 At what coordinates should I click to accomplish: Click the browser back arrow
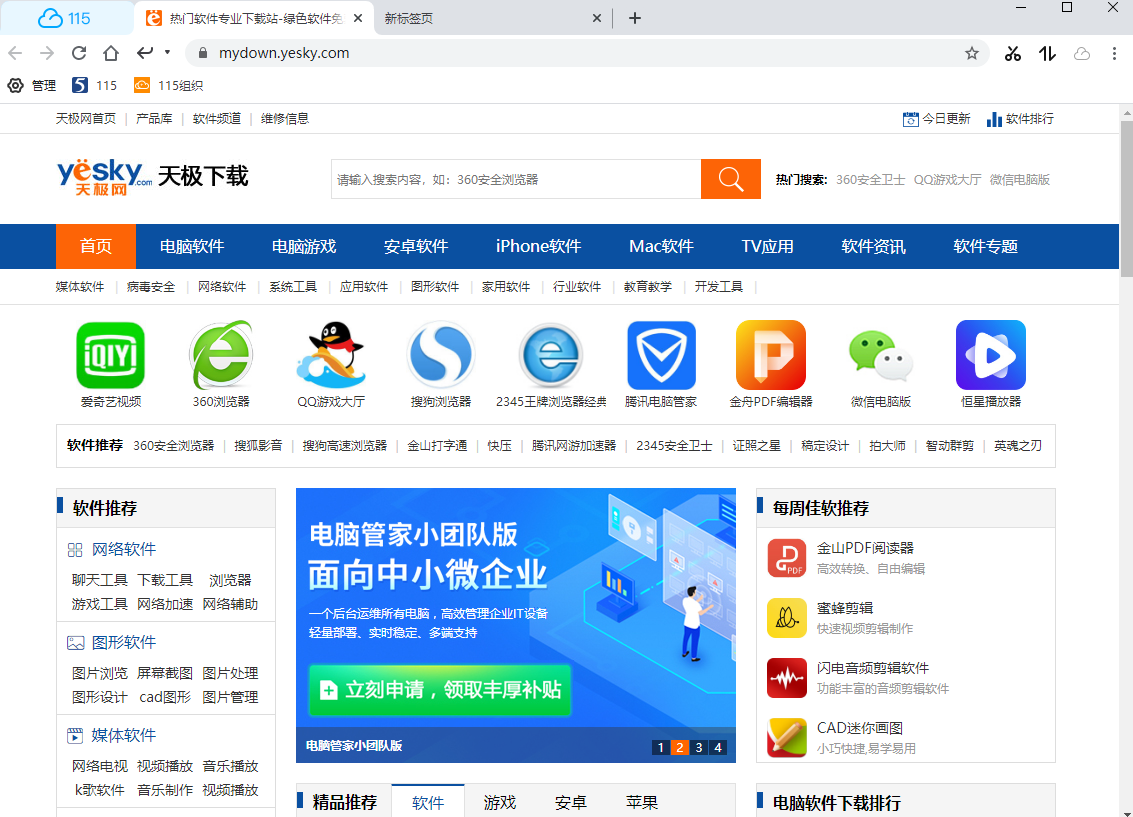[15, 53]
